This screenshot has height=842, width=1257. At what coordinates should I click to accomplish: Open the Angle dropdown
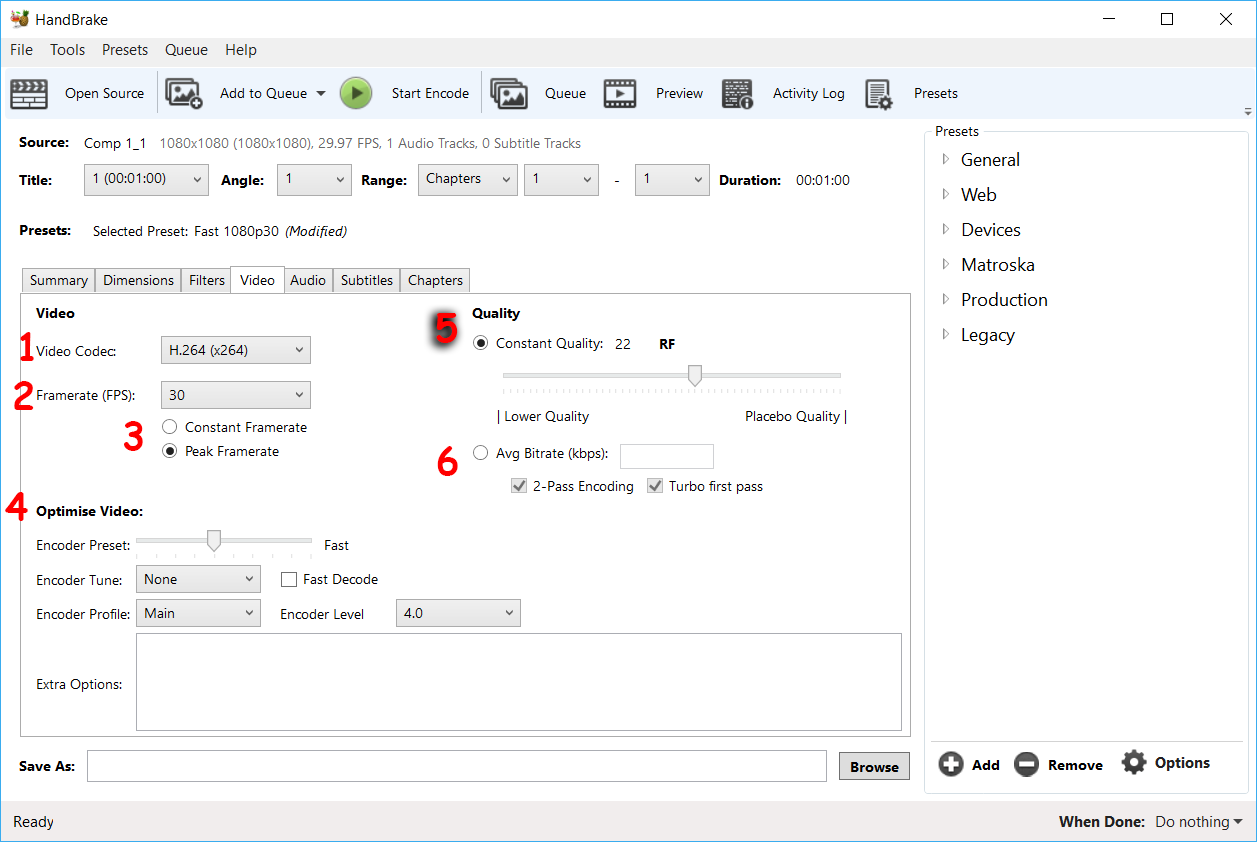[314, 180]
